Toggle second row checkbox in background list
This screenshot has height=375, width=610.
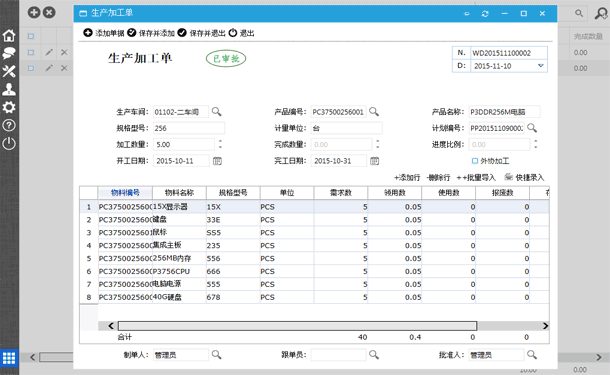(31, 68)
